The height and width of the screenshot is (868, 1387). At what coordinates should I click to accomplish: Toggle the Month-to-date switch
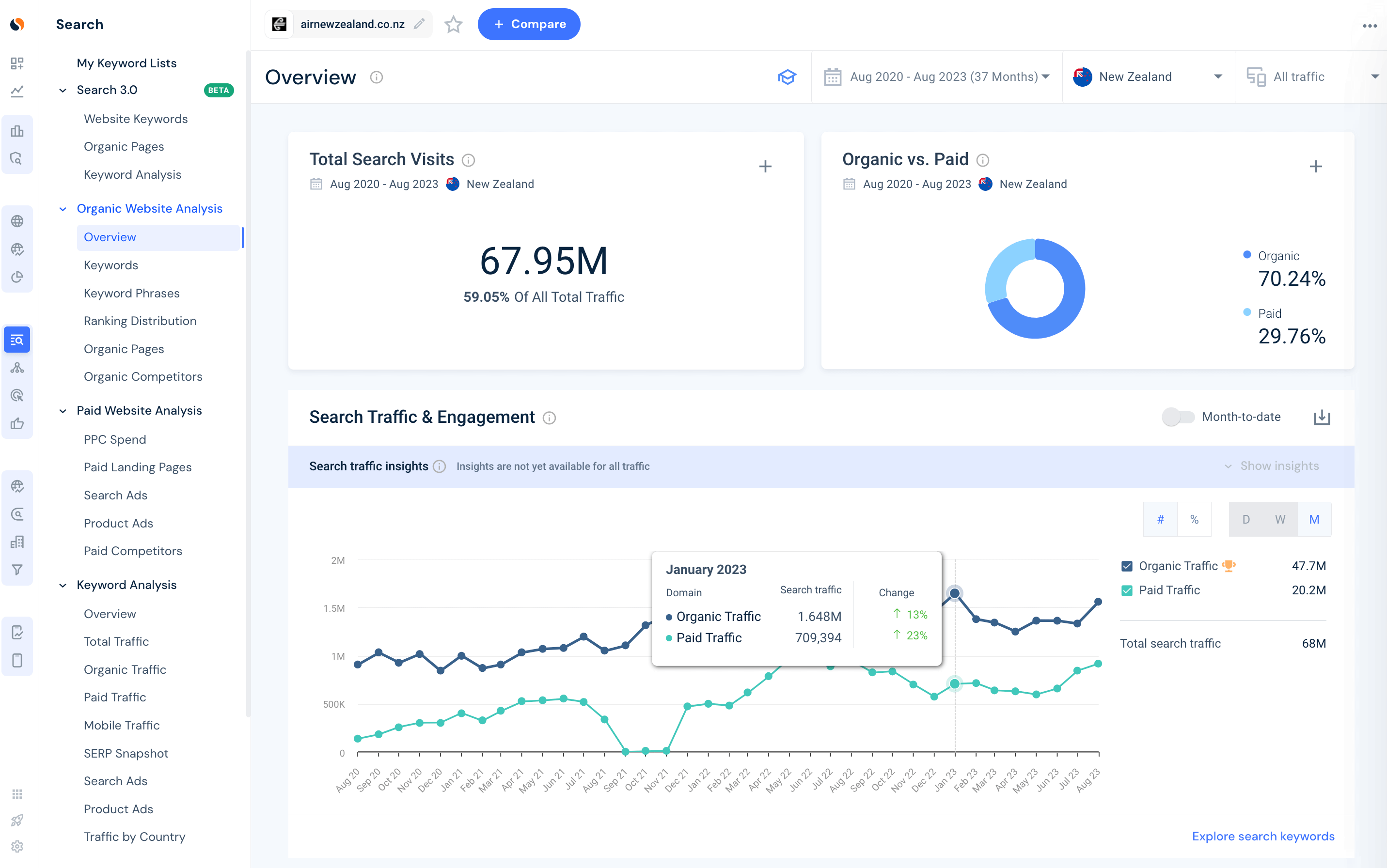click(x=1177, y=417)
